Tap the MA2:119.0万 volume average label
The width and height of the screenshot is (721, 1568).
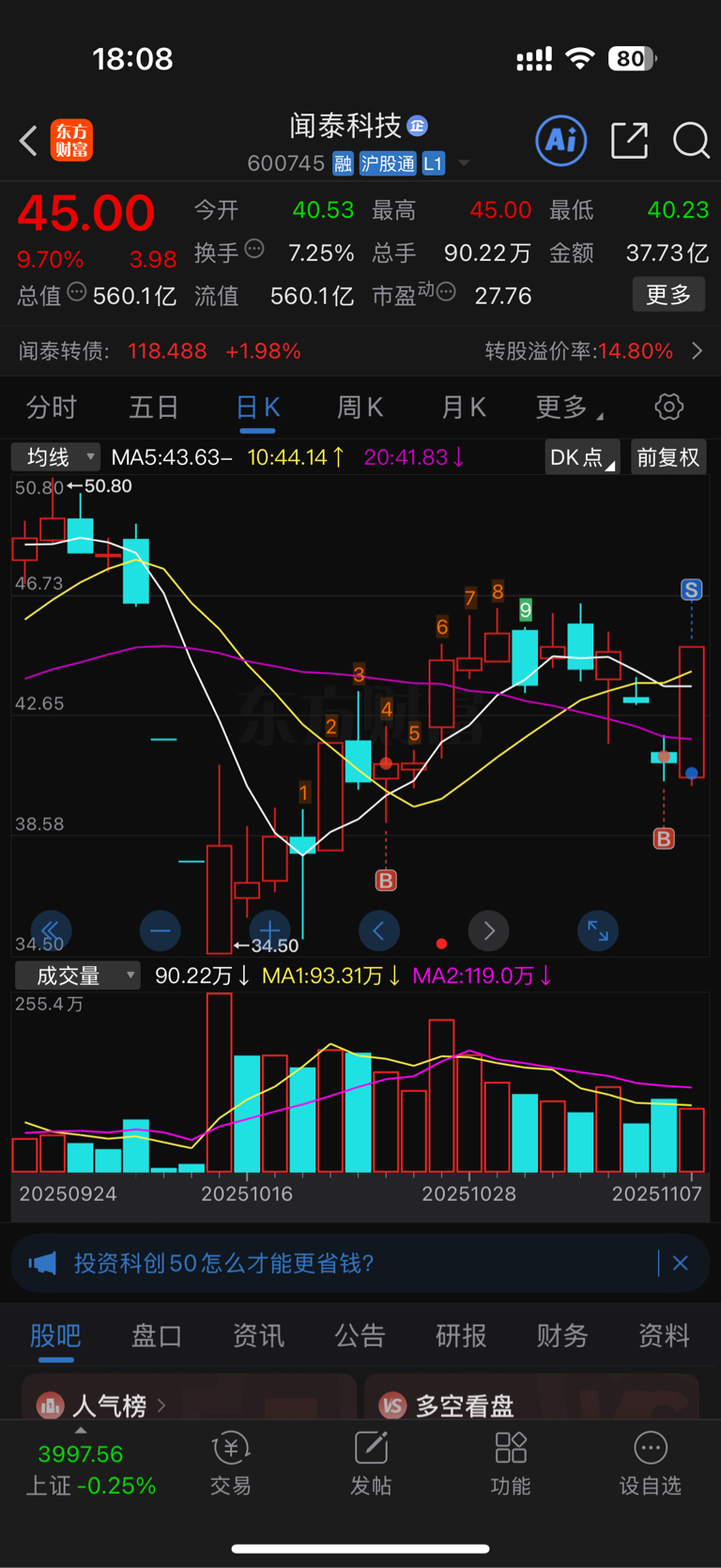(483, 976)
